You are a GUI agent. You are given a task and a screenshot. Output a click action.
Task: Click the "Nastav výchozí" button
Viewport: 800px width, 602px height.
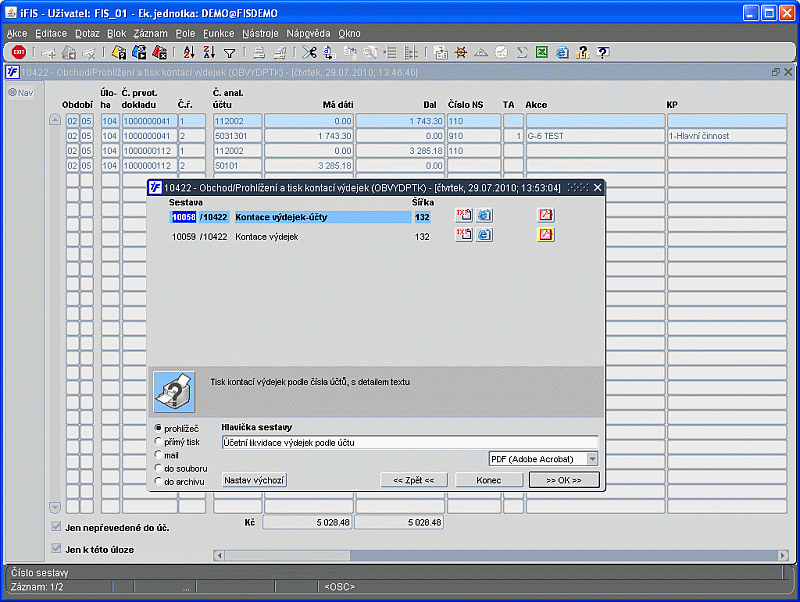254,480
